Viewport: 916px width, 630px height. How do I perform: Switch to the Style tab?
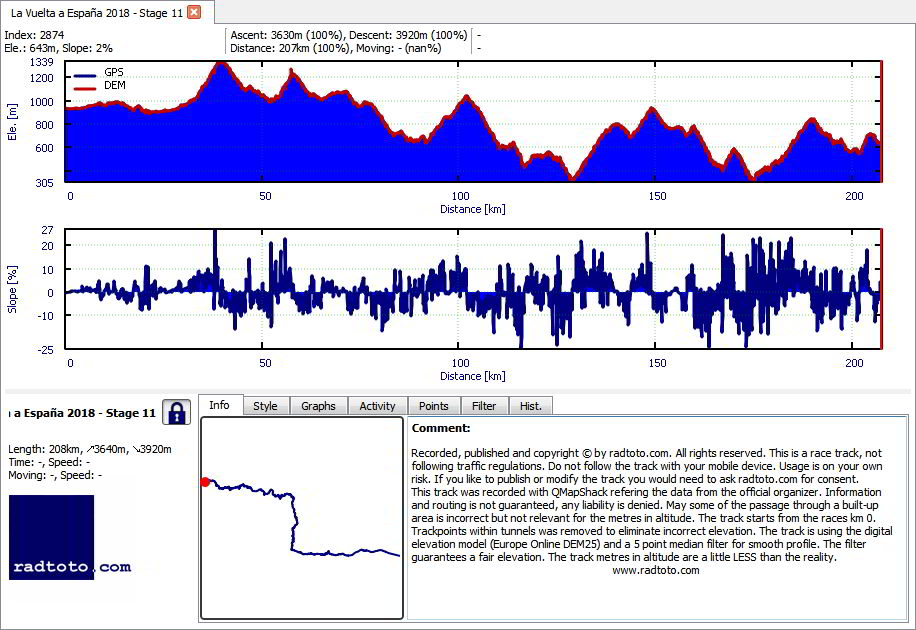click(265, 406)
